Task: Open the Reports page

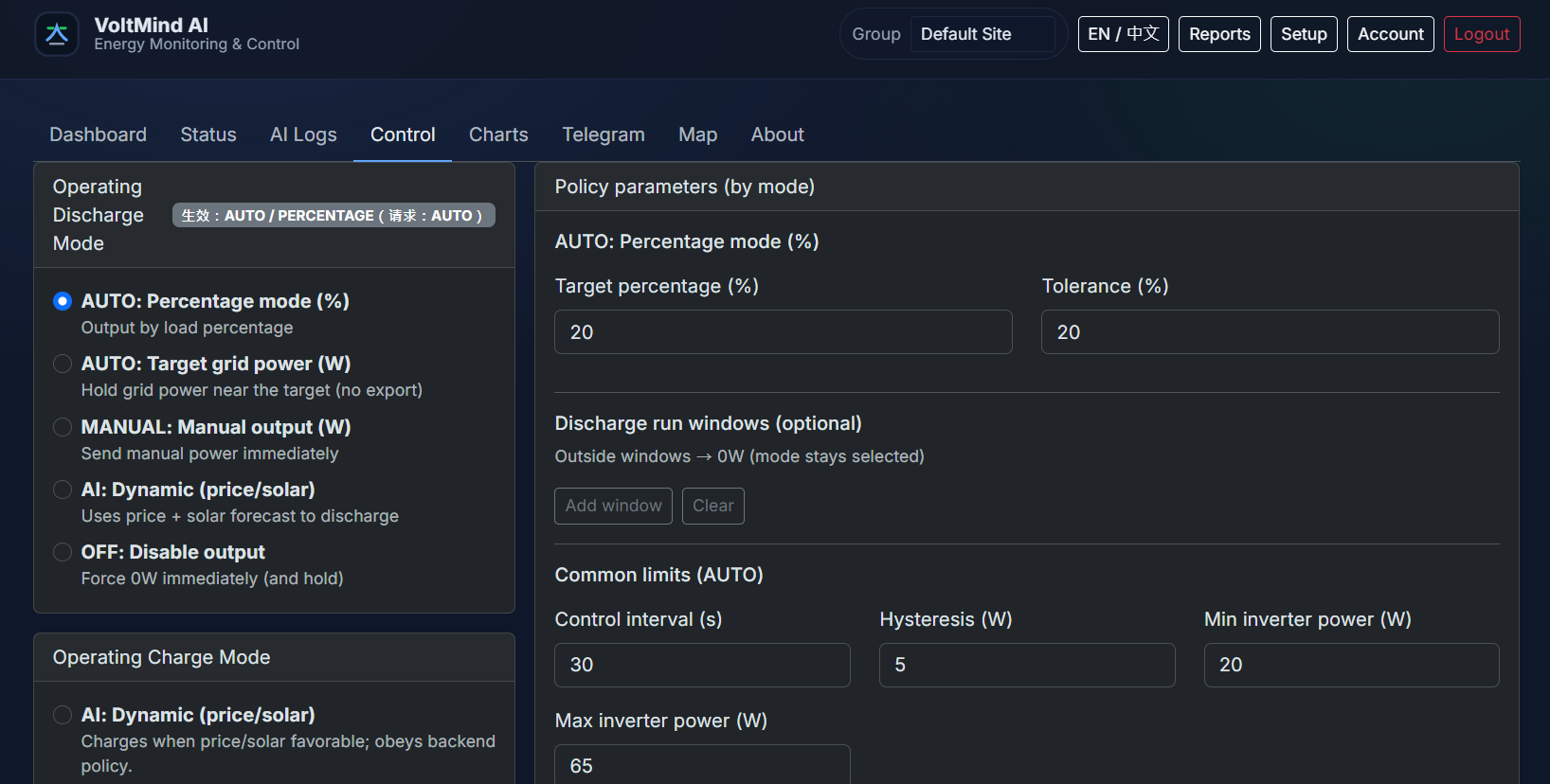Action: (x=1219, y=34)
